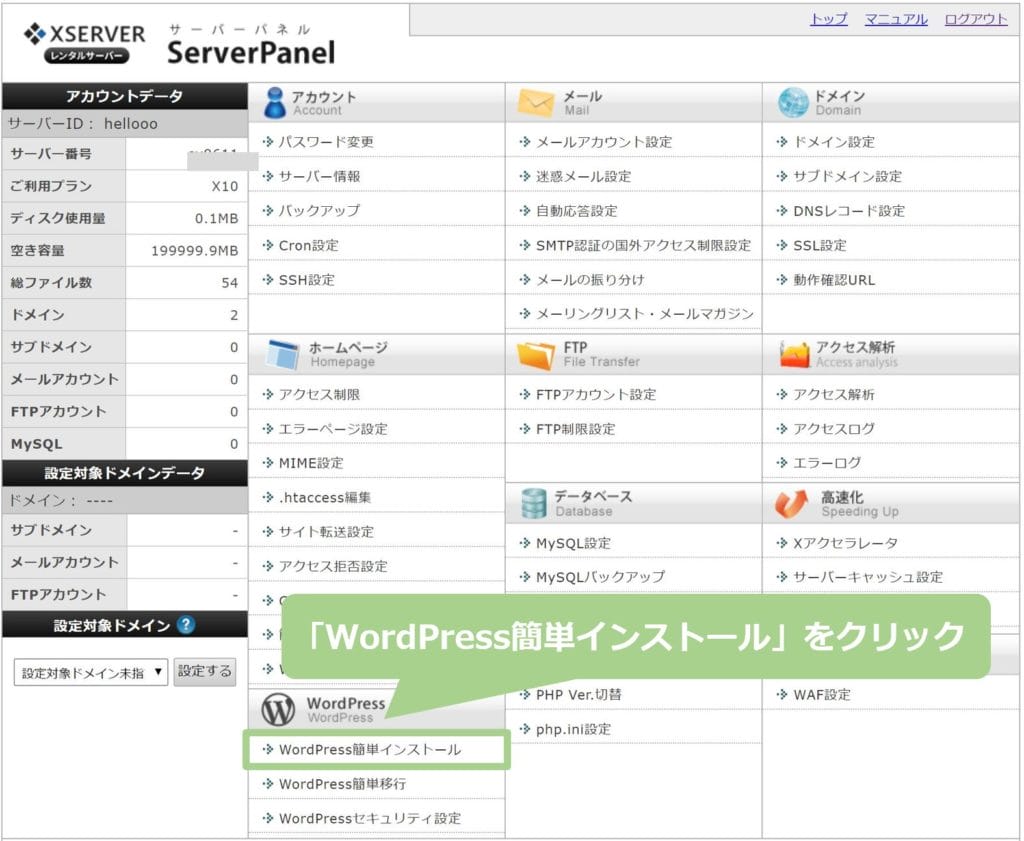Open the target domain dropdown
Image resolution: width=1024 pixels, height=841 pixels.
coord(91,672)
